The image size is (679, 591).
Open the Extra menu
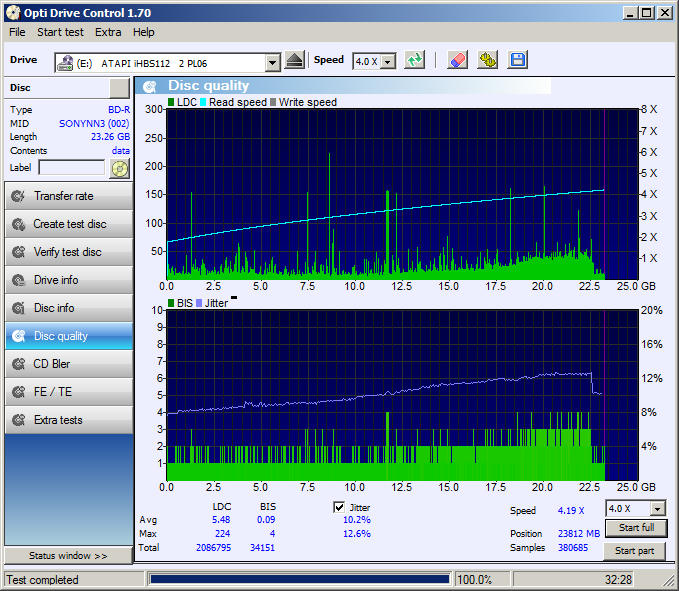pos(108,32)
